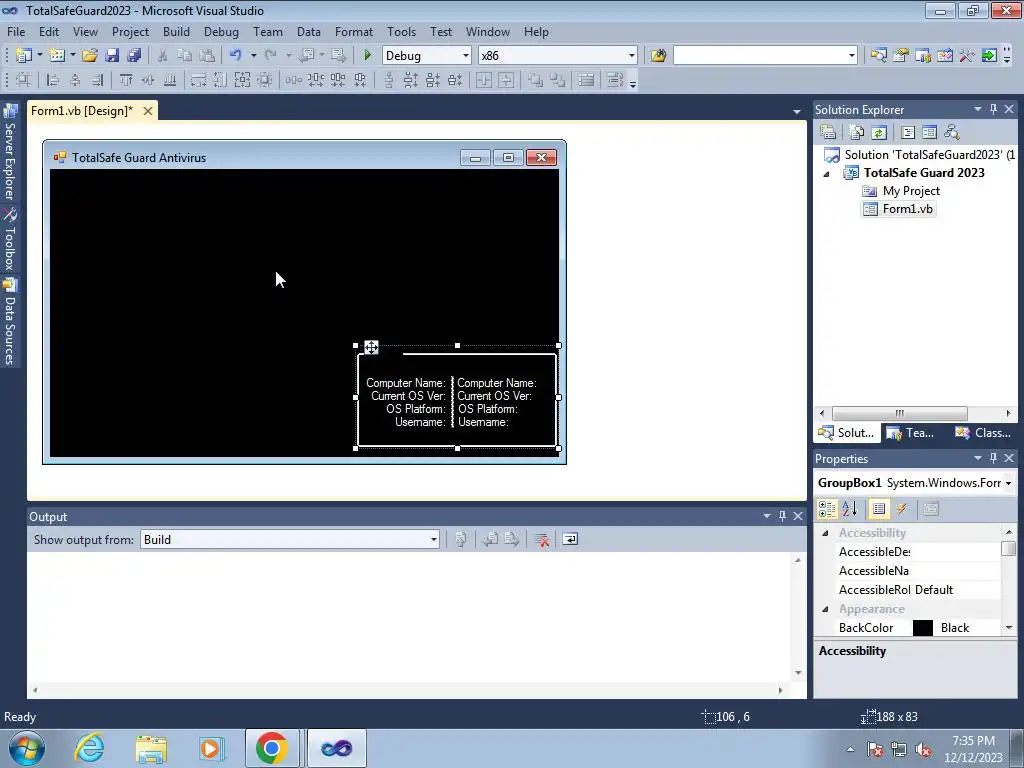Image resolution: width=1024 pixels, height=768 pixels.
Task: Open the Format menu
Action: (354, 31)
